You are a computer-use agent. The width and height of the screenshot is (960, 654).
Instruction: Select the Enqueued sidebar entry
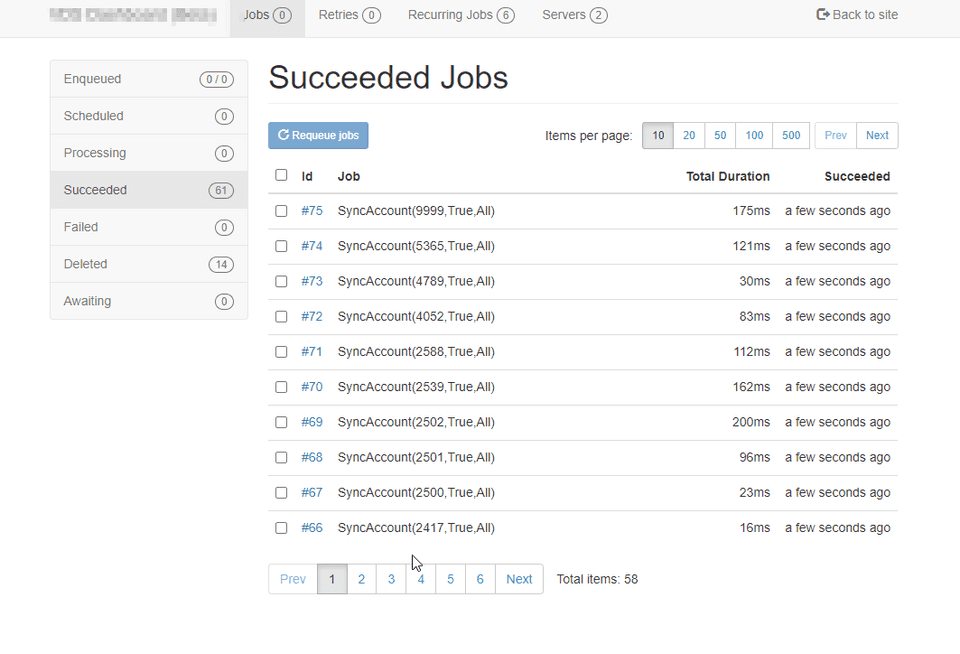148,78
